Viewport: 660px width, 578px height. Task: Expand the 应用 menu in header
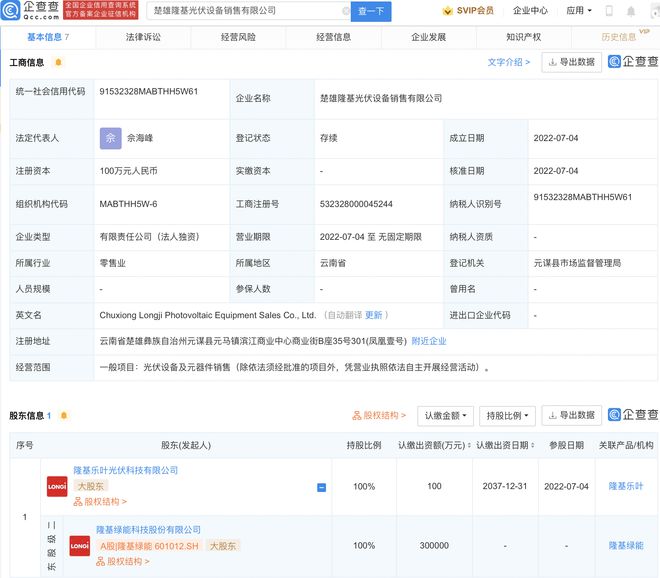point(579,11)
